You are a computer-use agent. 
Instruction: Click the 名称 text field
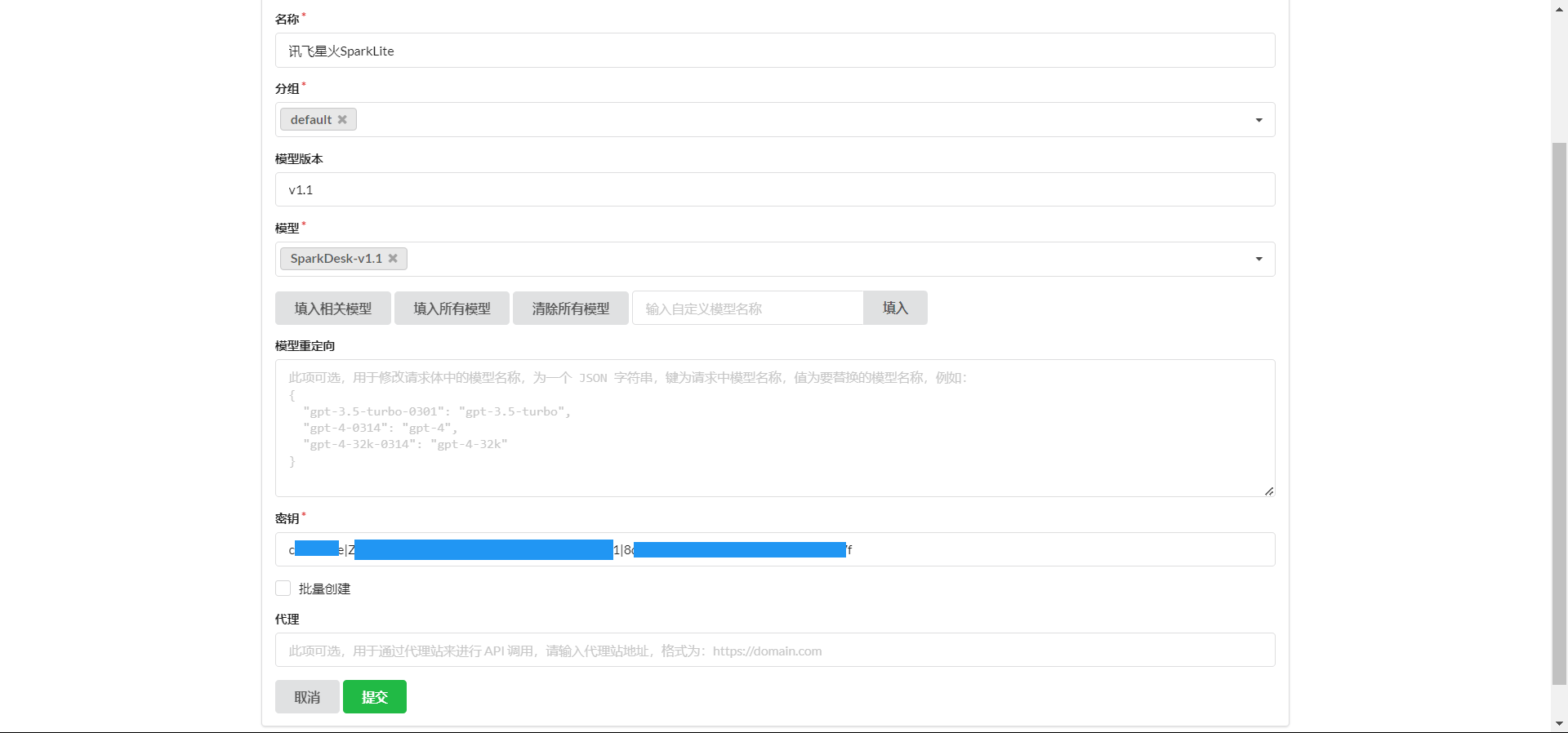point(774,51)
